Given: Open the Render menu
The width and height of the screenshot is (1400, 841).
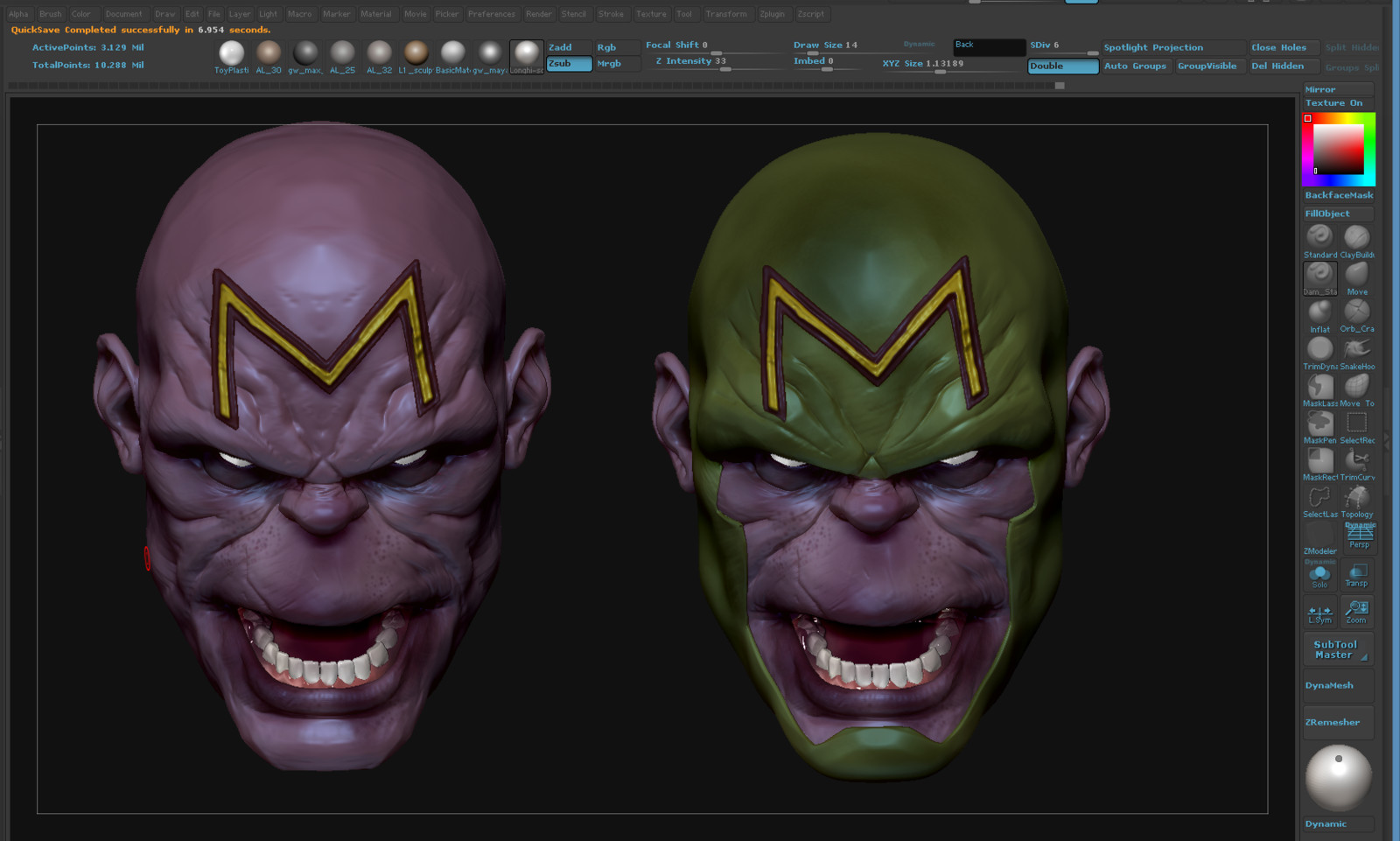Looking at the screenshot, I should pyautogui.click(x=539, y=14).
